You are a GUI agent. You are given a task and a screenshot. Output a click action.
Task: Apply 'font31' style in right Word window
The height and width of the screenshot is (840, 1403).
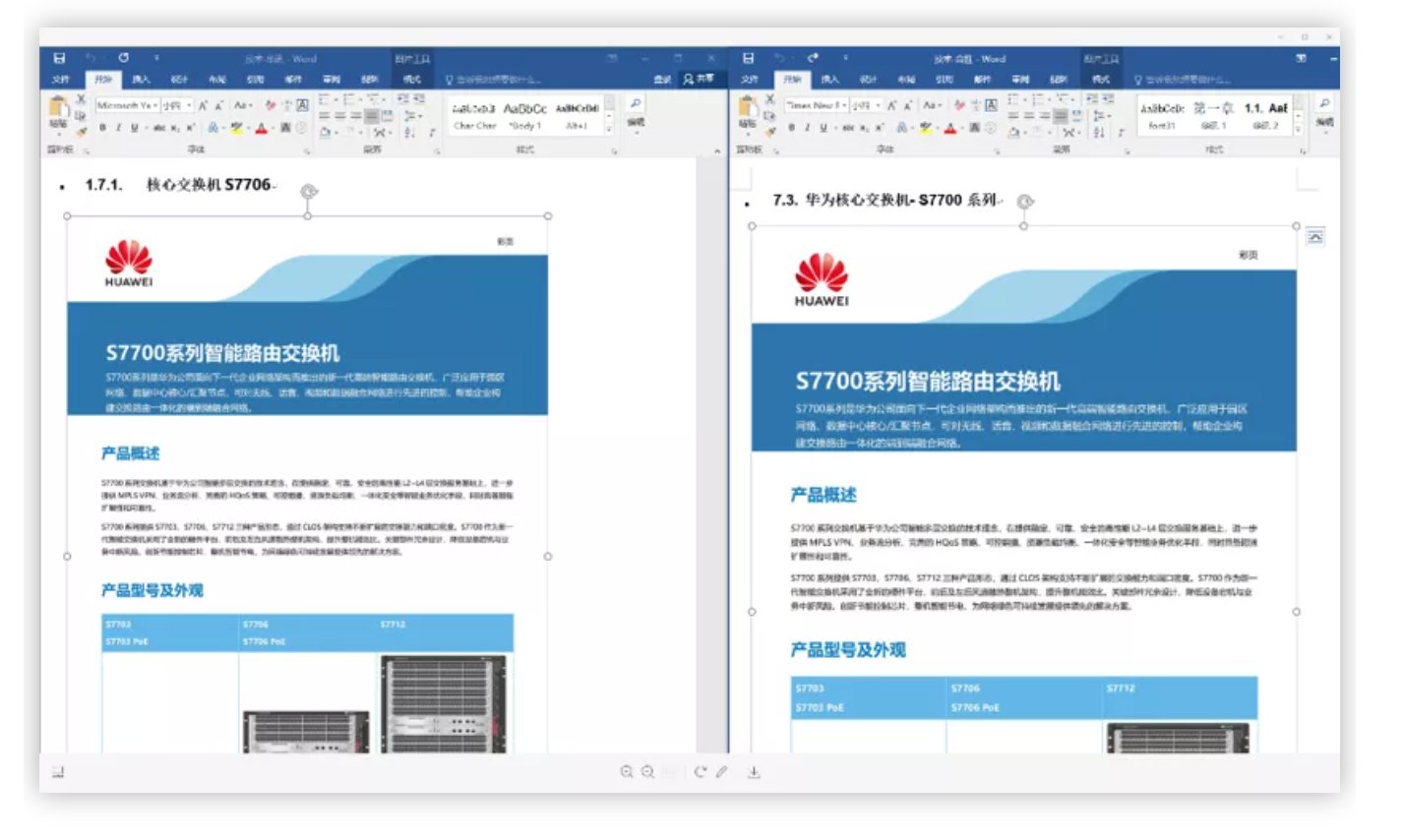coord(1162,116)
